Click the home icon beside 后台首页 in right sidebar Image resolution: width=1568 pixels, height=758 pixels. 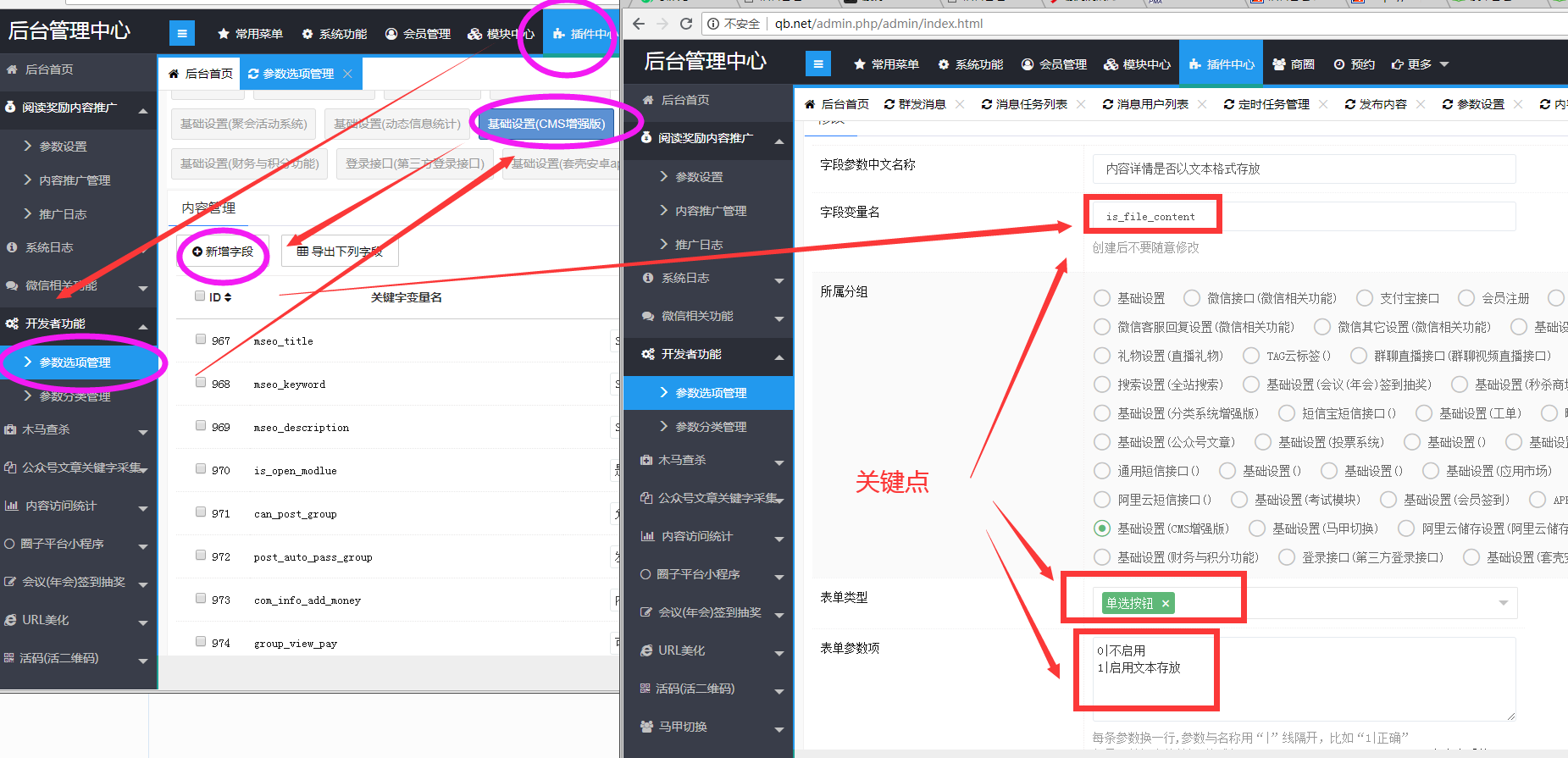tap(648, 100)
